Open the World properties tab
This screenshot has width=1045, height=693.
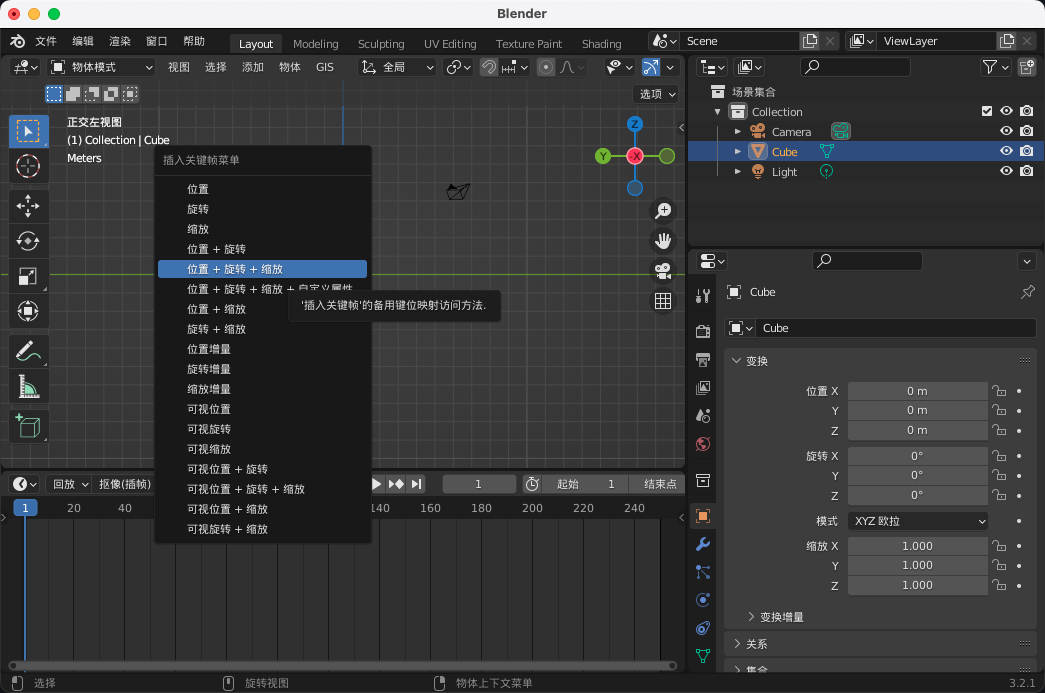pyautogui.click(x=703, y=444)
